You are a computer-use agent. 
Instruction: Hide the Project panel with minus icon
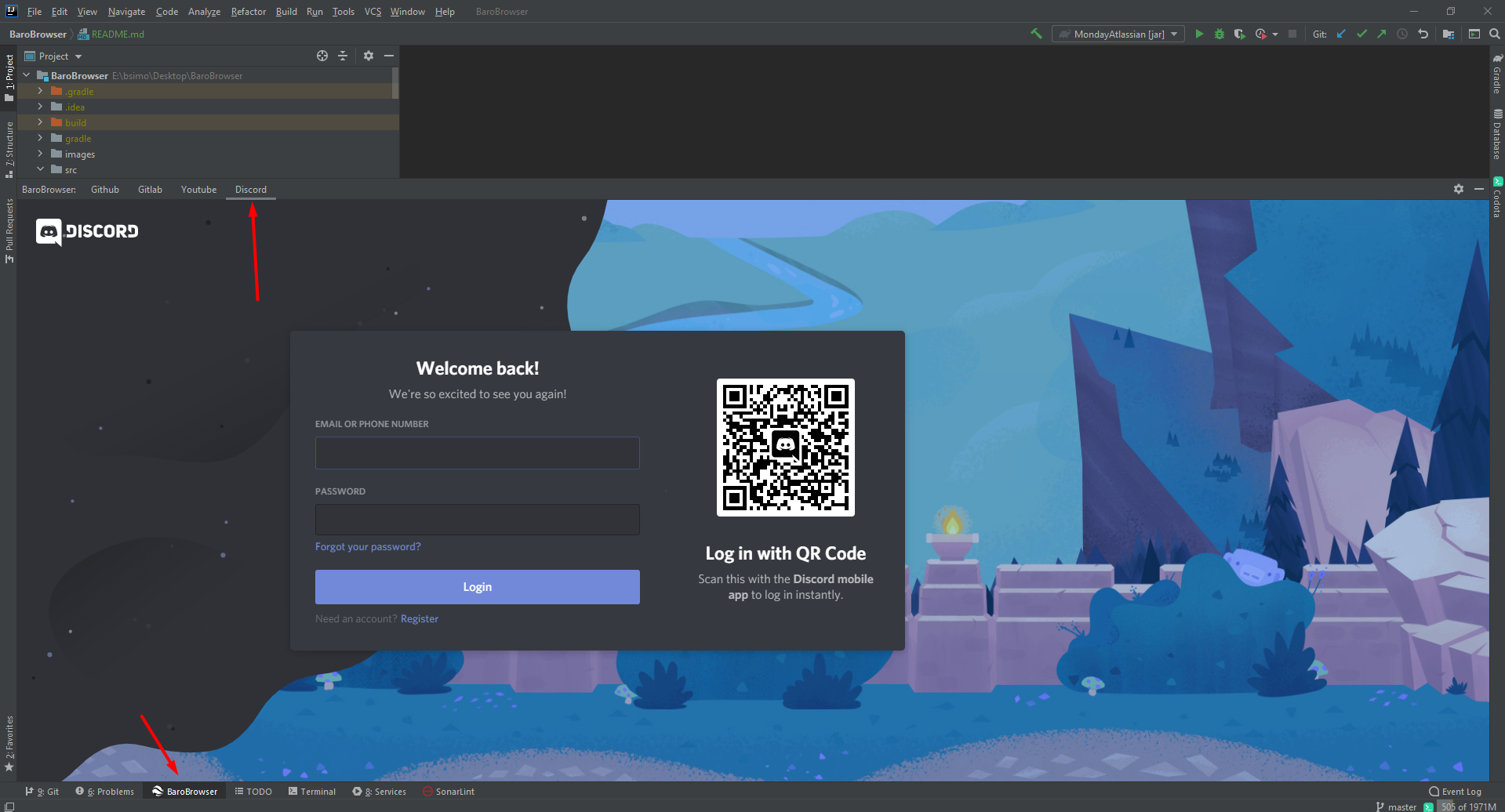pyautogui.click(x=389, y=56)
